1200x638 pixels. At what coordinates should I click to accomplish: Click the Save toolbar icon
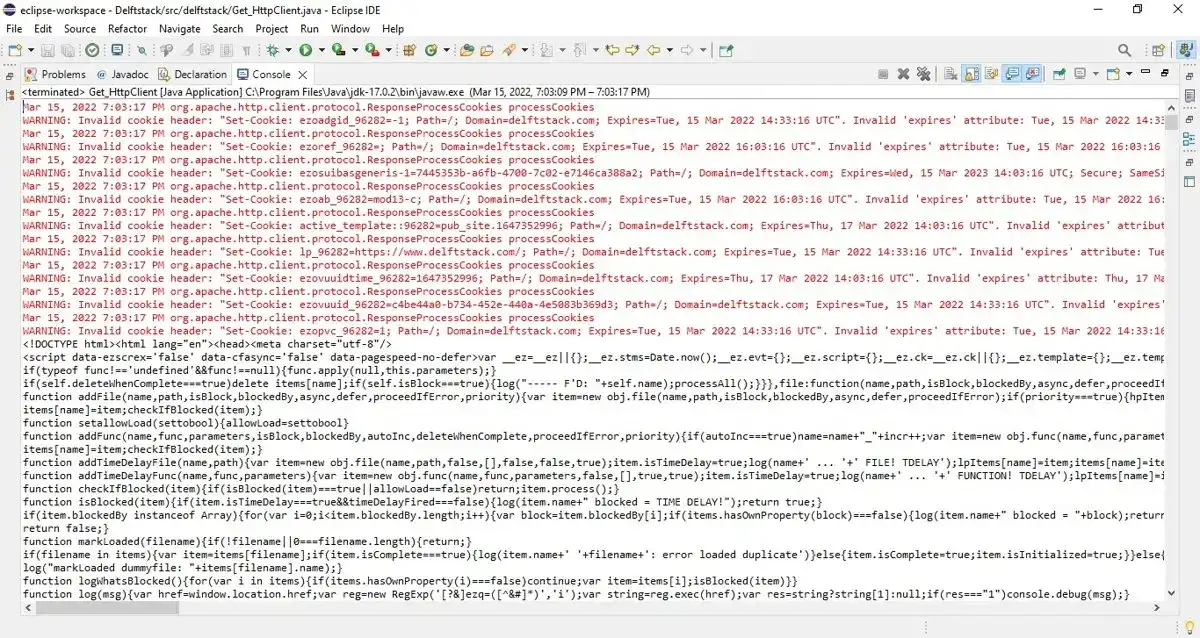pos(47,50)
